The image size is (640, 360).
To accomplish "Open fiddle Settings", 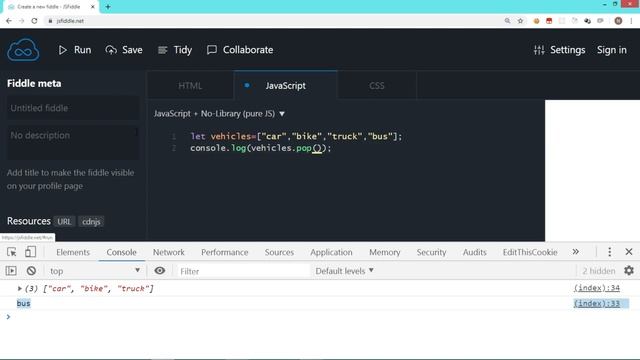I will click(560, 50).
